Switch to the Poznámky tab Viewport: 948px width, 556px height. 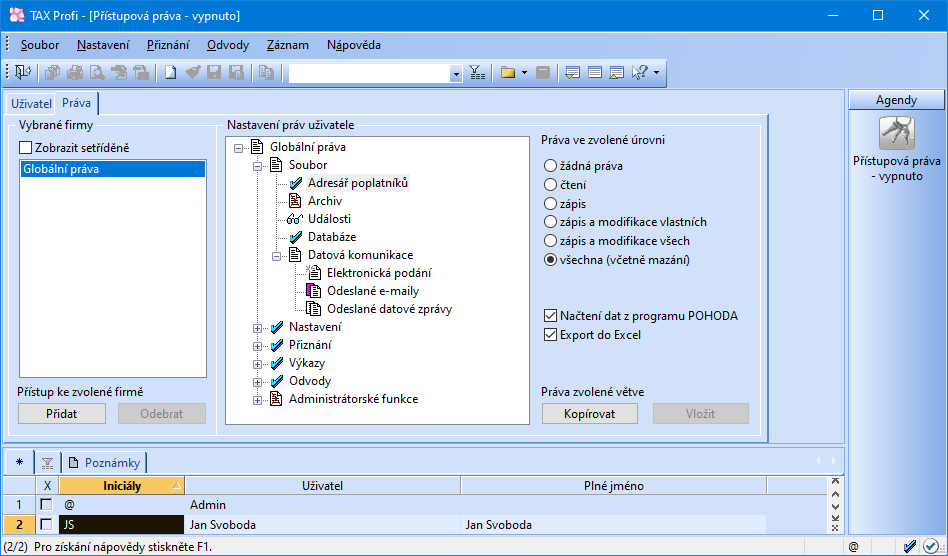tap(105, 463)
